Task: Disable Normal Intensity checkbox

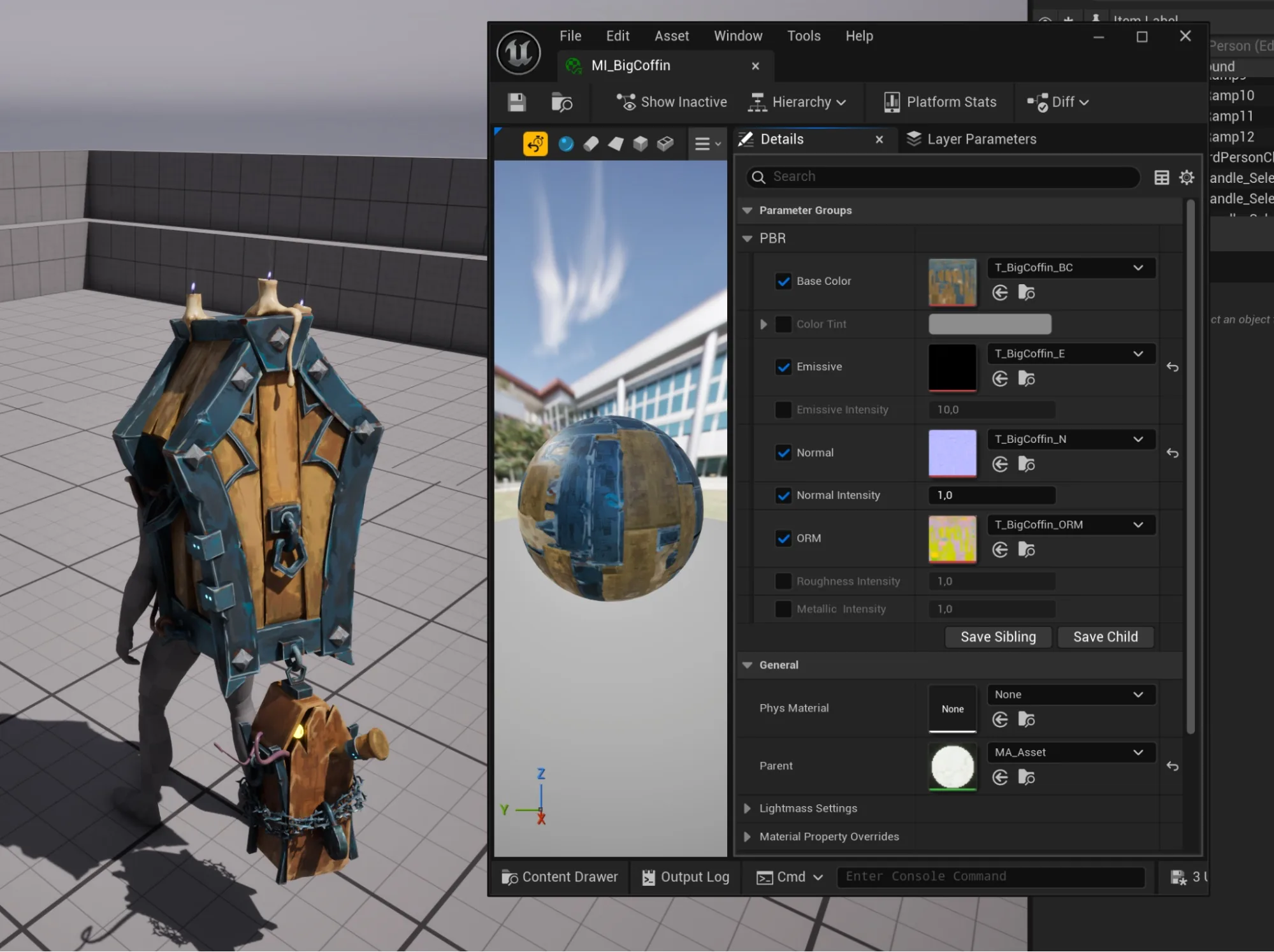Action: (783, 496)
